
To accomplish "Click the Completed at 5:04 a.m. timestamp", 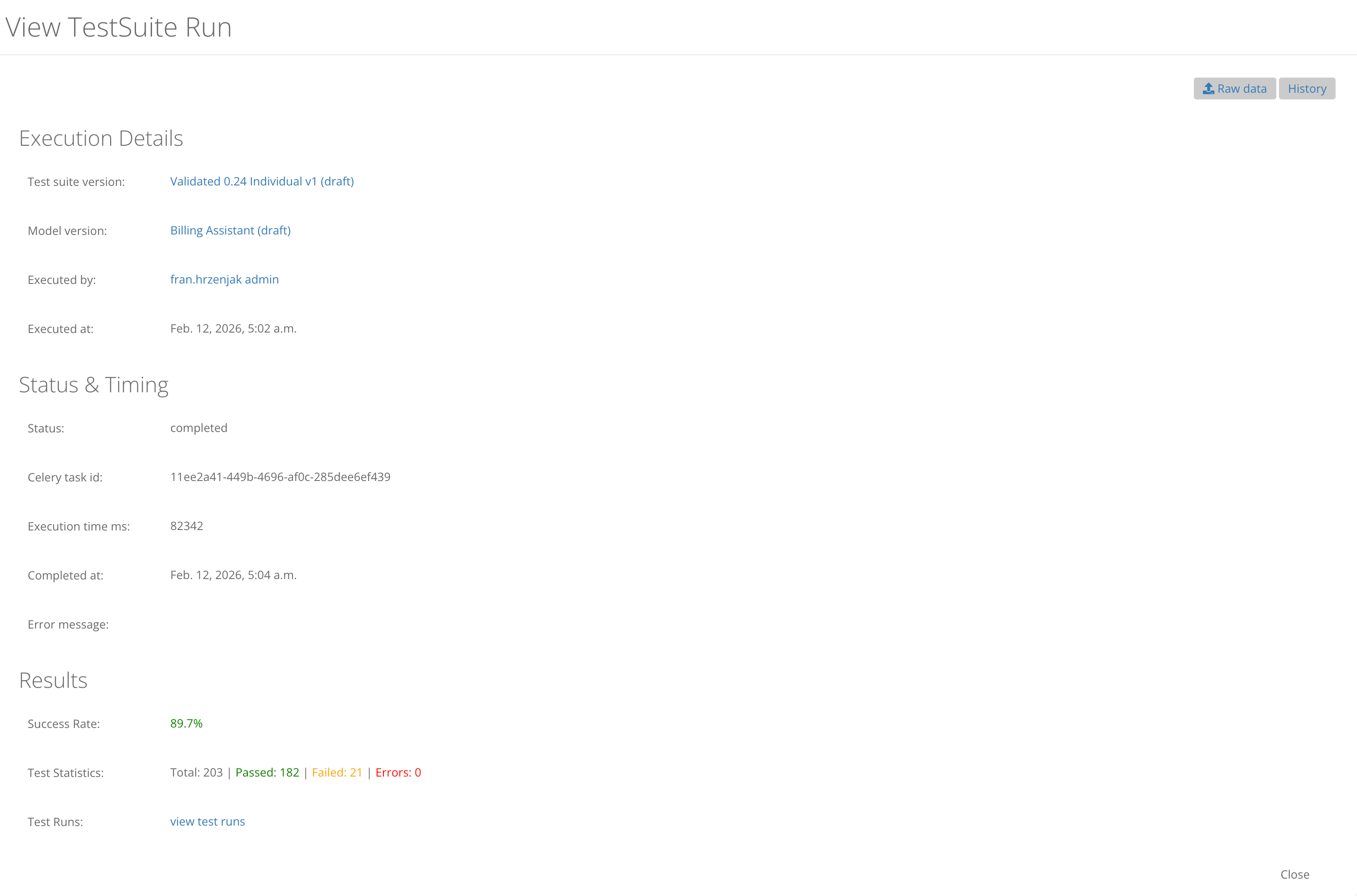I will [x=233, y=575].
